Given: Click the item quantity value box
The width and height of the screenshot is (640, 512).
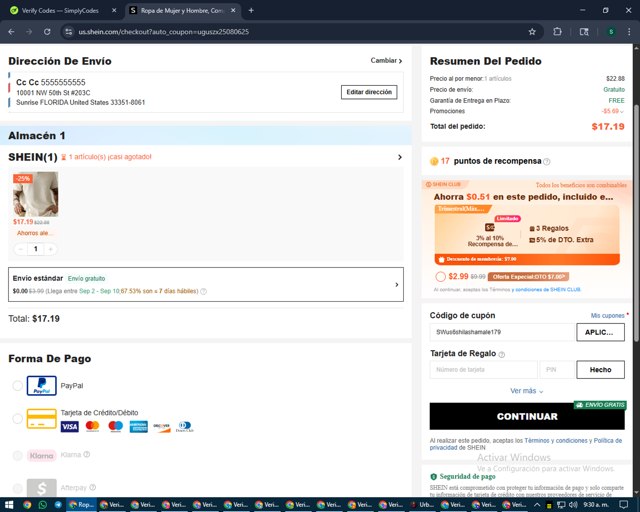Looking at the screenshot, I should [x=36, y=249].
